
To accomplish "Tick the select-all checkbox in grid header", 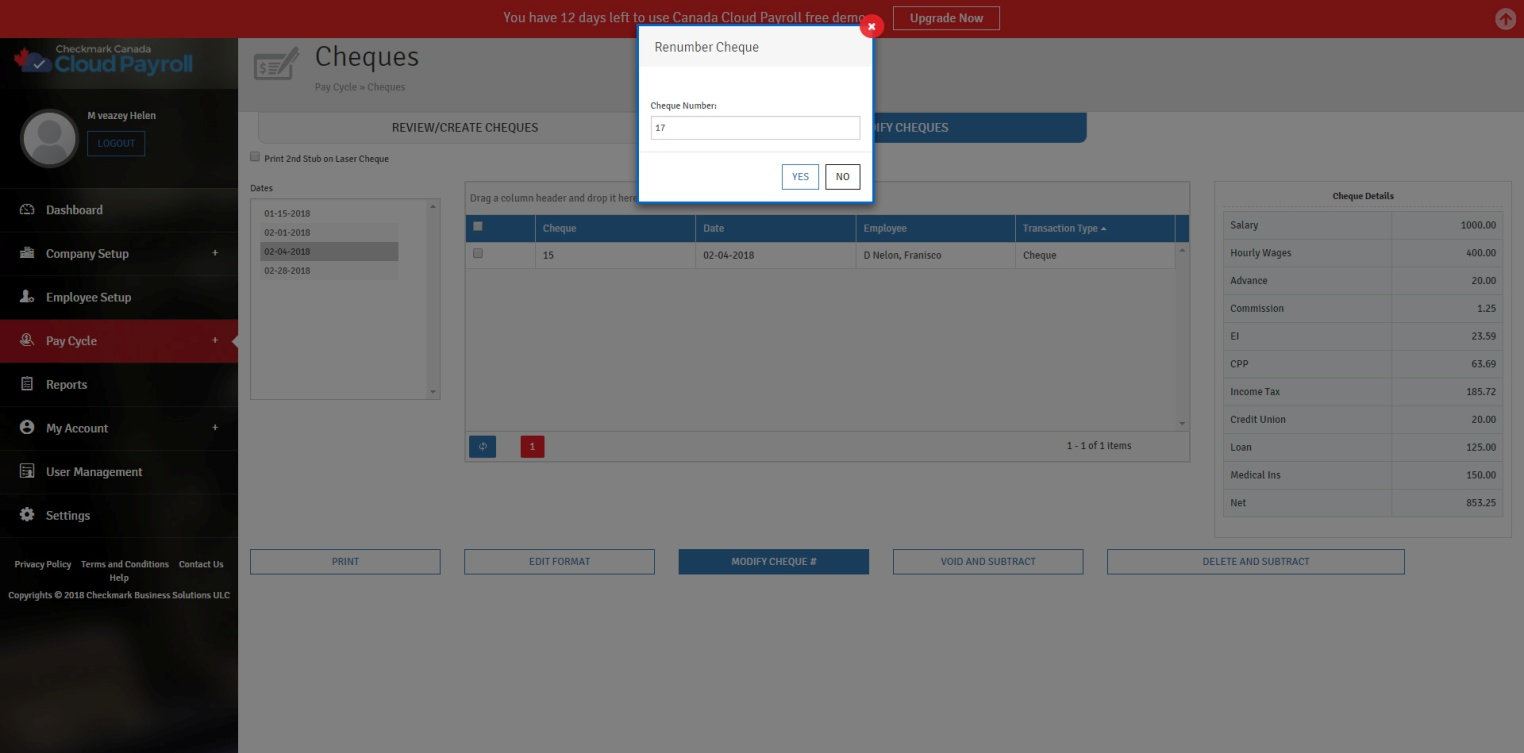I will click(478, 227).
